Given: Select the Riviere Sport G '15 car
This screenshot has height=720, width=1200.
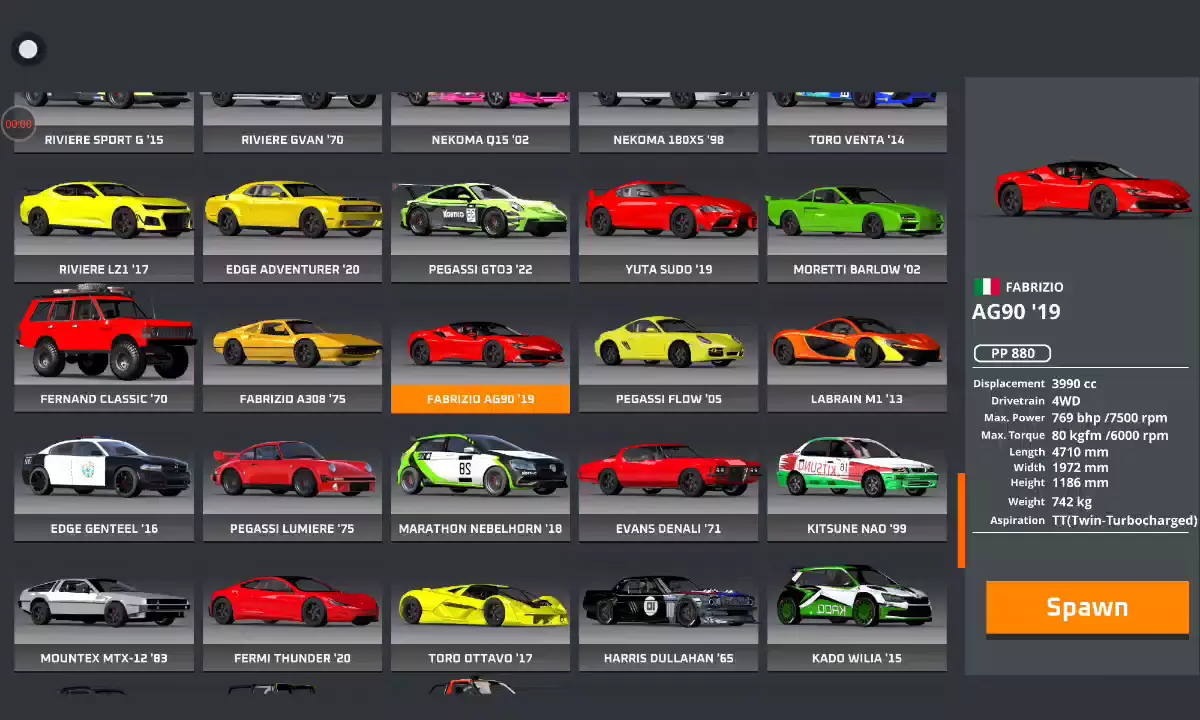Looking at the screenshot, I should click(104, 123).
